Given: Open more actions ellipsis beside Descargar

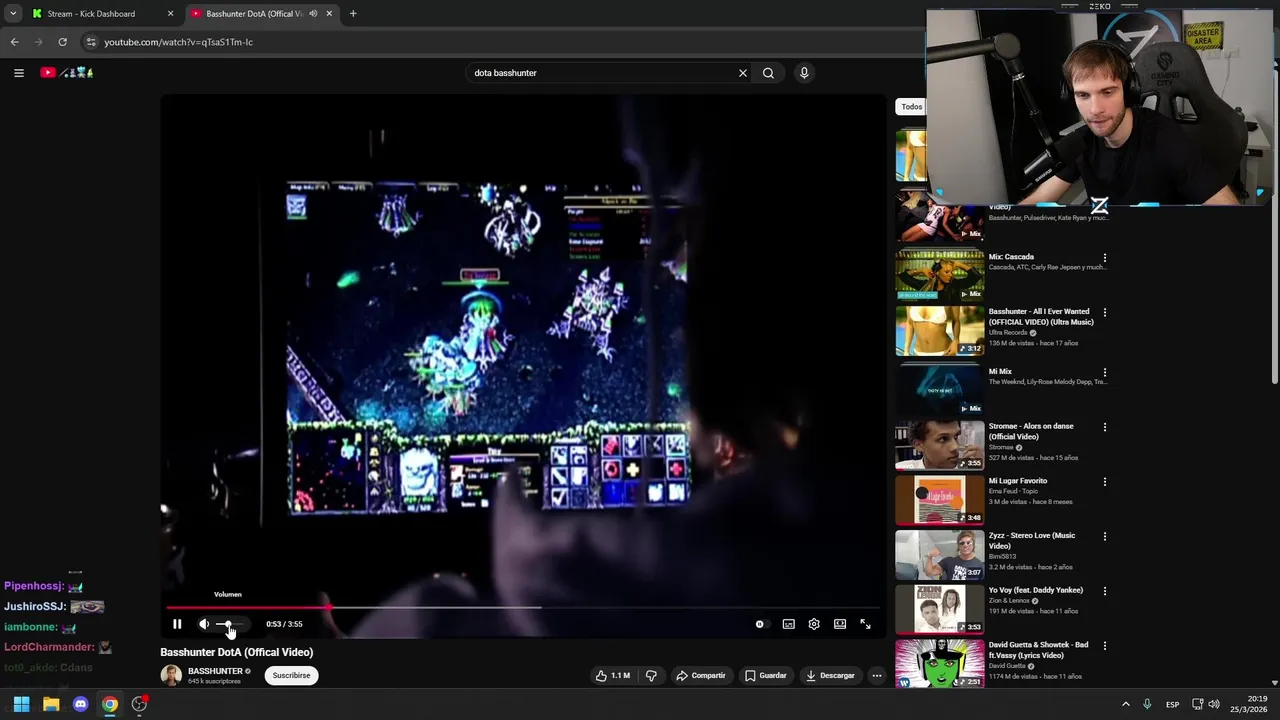Looking at the screenshot, I should [877, 675].
